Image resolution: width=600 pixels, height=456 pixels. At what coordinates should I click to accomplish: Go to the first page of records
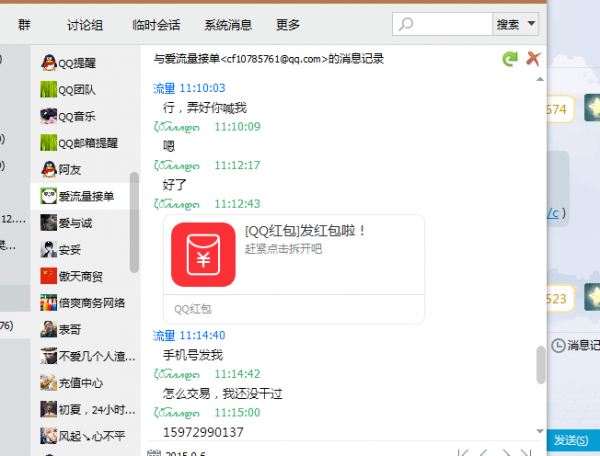(x=463, y=453)
